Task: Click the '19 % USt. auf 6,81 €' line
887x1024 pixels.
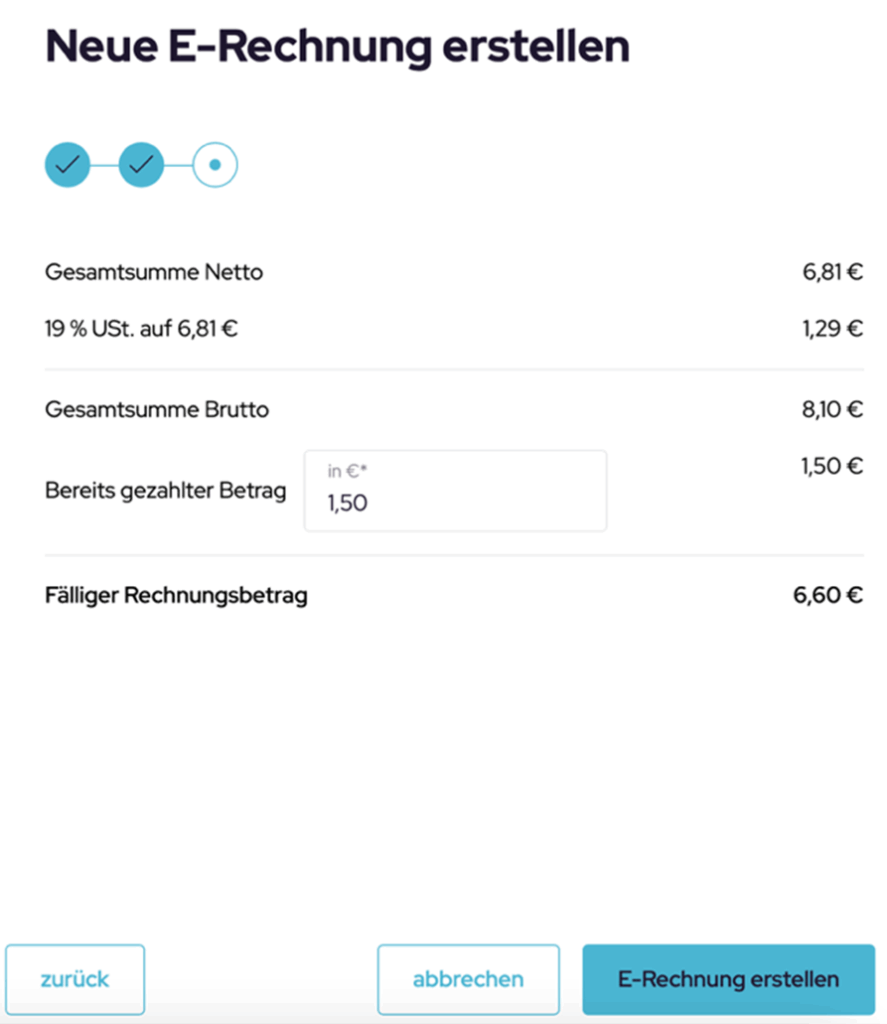Action: tap(141, 328)
